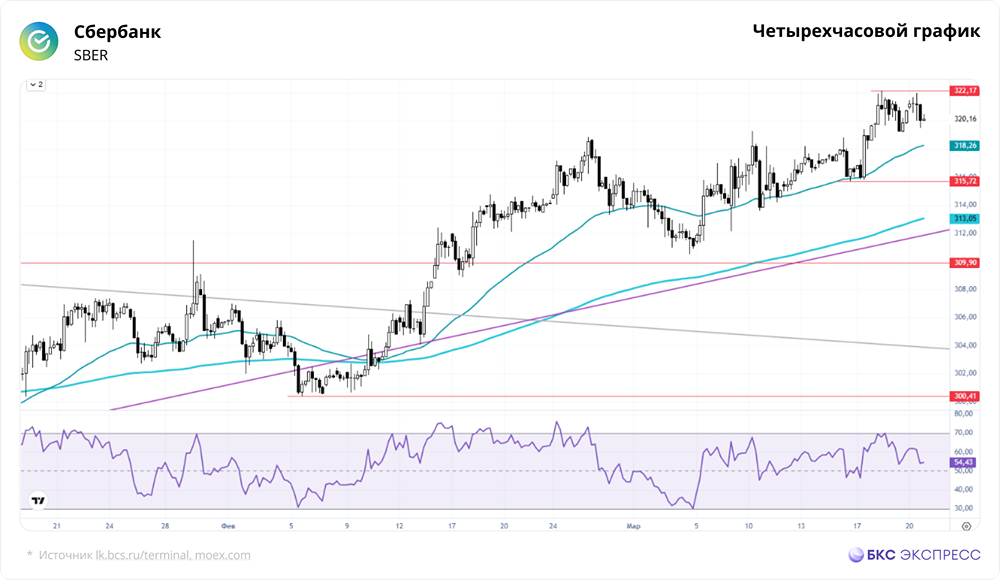Screen dimensions: 1000x580
Task: Click the price scale value 302,00
Action: pyautogui.click(x=965, y=373)
